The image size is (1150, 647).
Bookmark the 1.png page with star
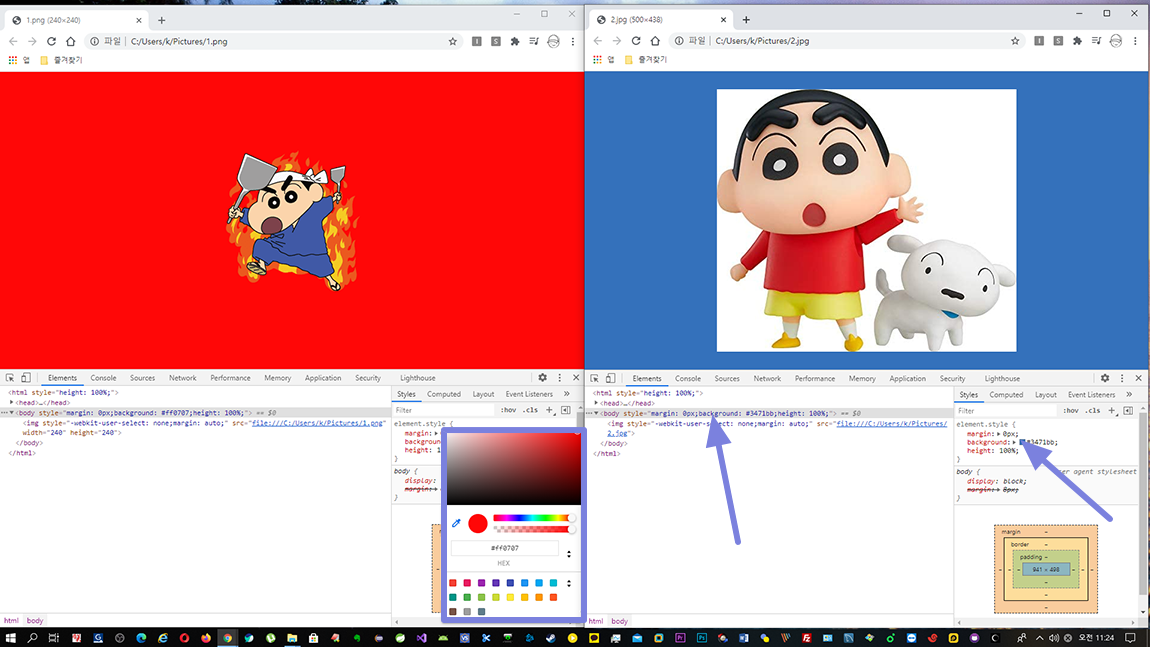453,42
